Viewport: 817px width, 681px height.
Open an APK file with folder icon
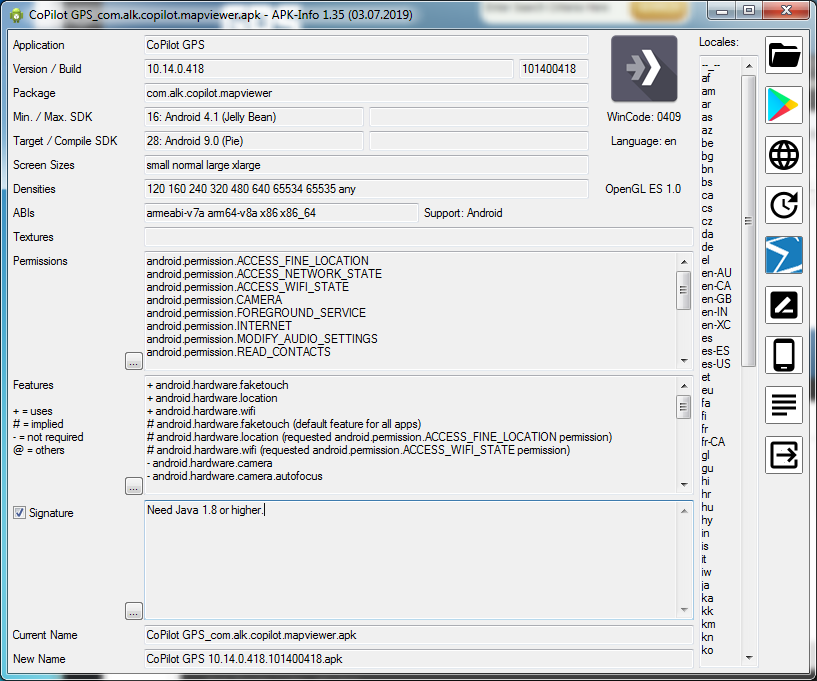pyautogui.click(x=784, y=55)
